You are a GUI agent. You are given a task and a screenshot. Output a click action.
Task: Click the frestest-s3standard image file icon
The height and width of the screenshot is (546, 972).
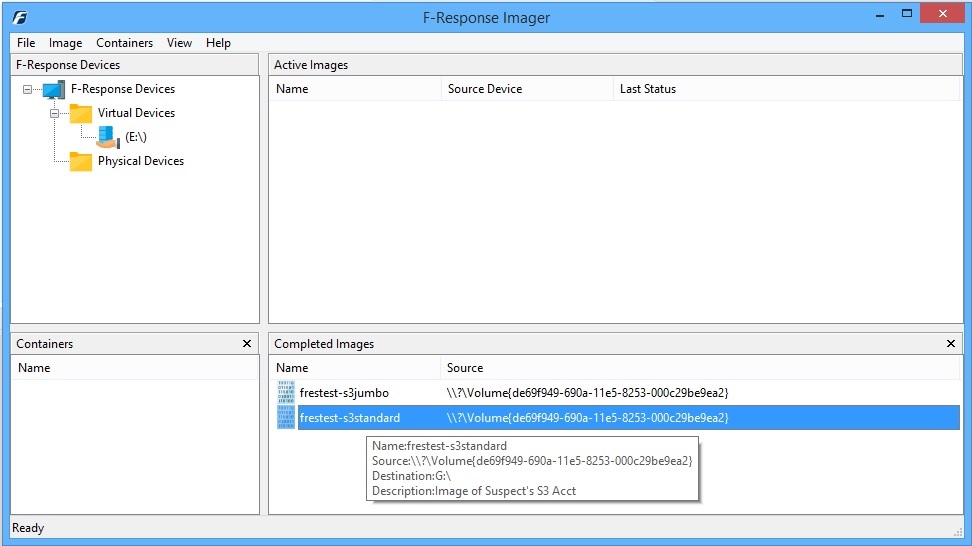(x=286, y=417)
